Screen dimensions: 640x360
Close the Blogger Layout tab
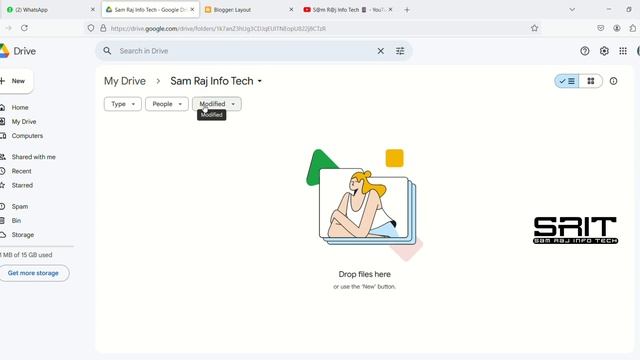(x=291, y=9)
